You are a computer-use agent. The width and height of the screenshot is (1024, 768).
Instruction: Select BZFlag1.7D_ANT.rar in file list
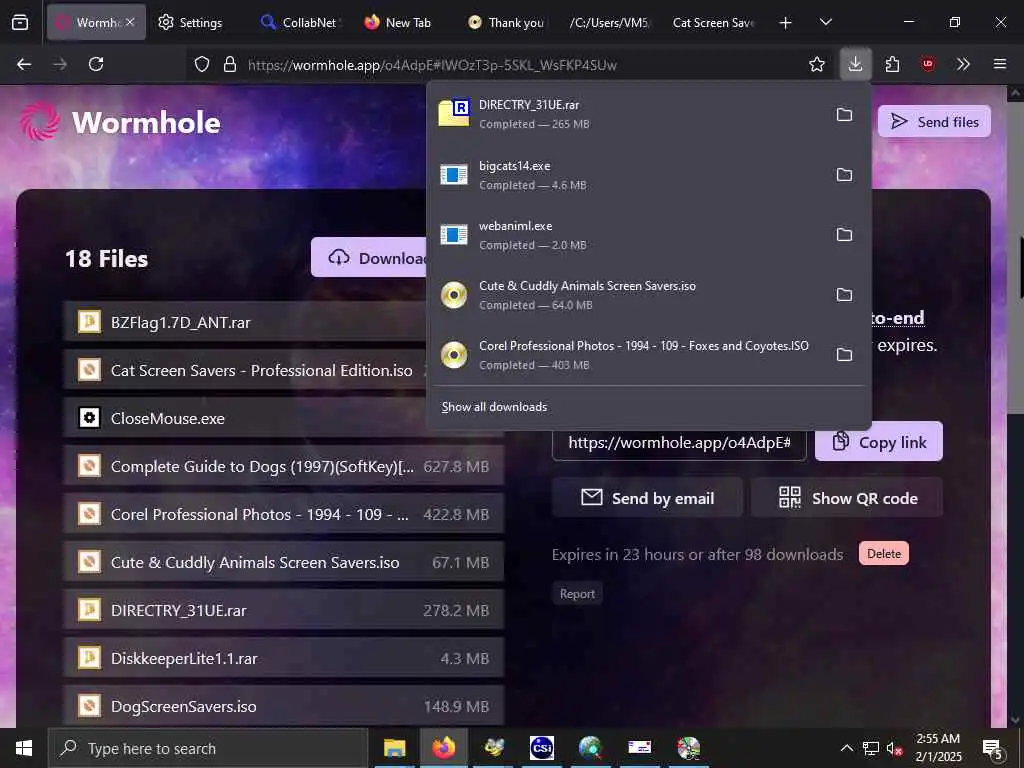coord(245,322)
